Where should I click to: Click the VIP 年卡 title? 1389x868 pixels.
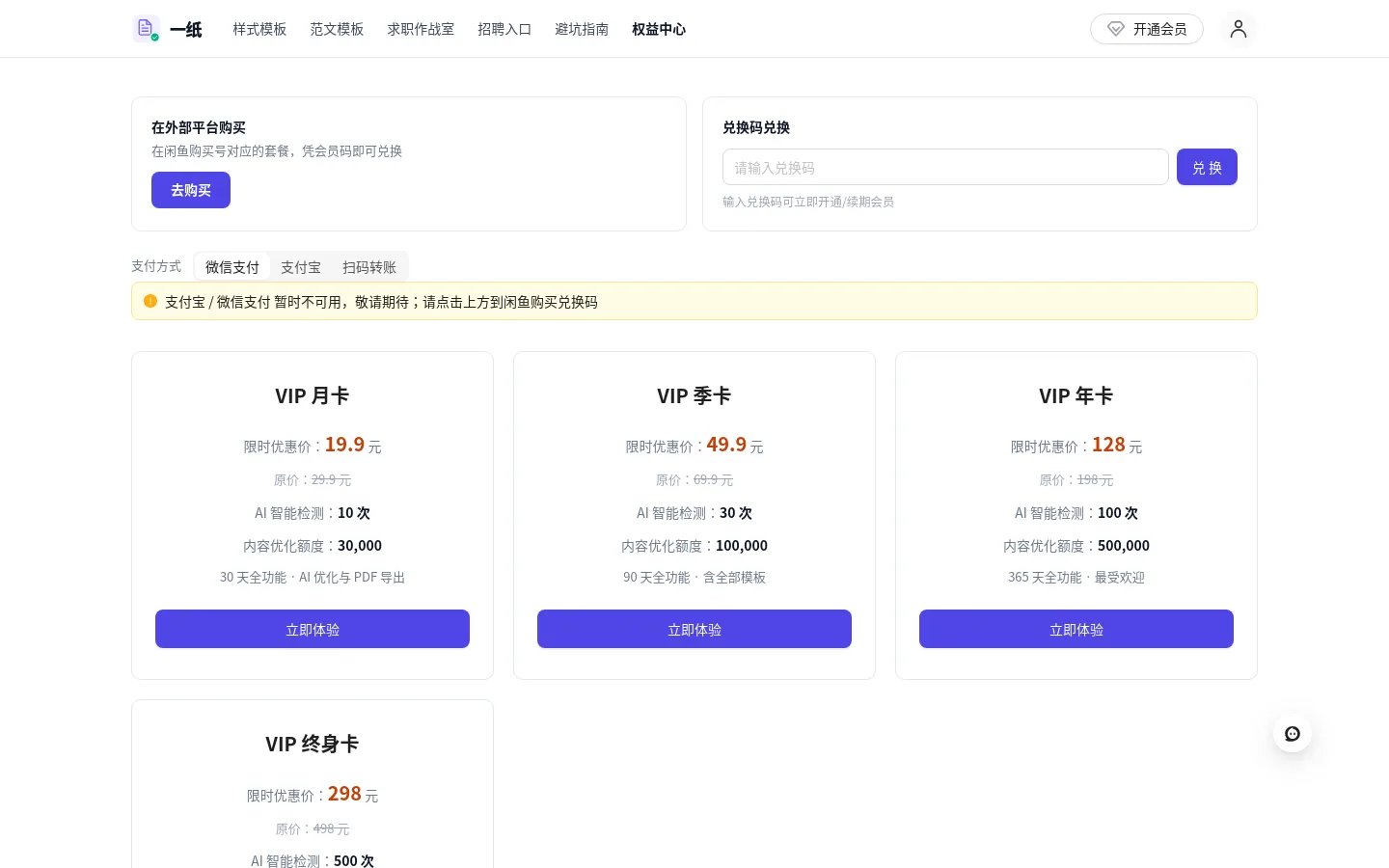(1076, 396)
